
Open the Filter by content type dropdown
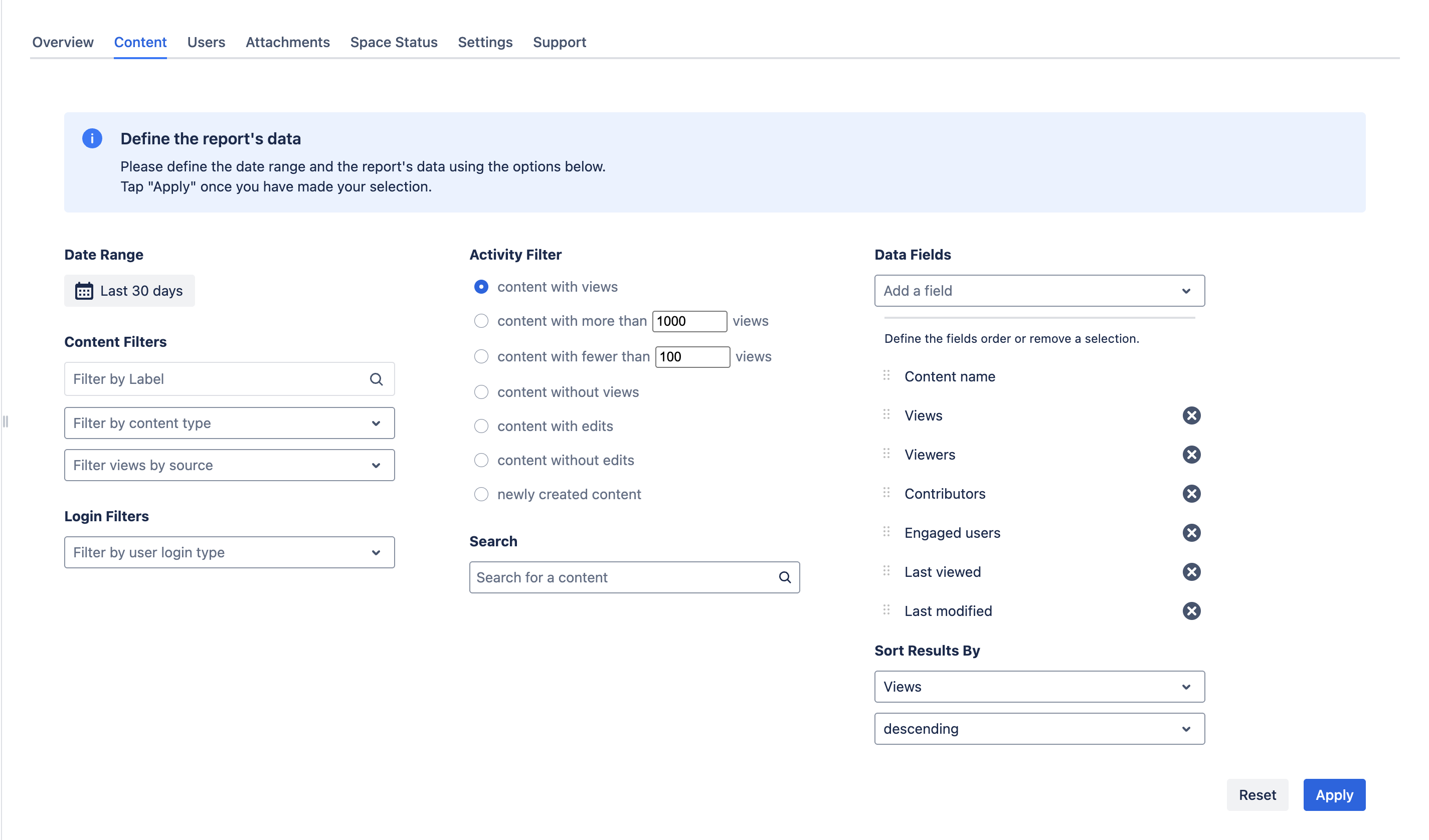[x=229, y=424]
